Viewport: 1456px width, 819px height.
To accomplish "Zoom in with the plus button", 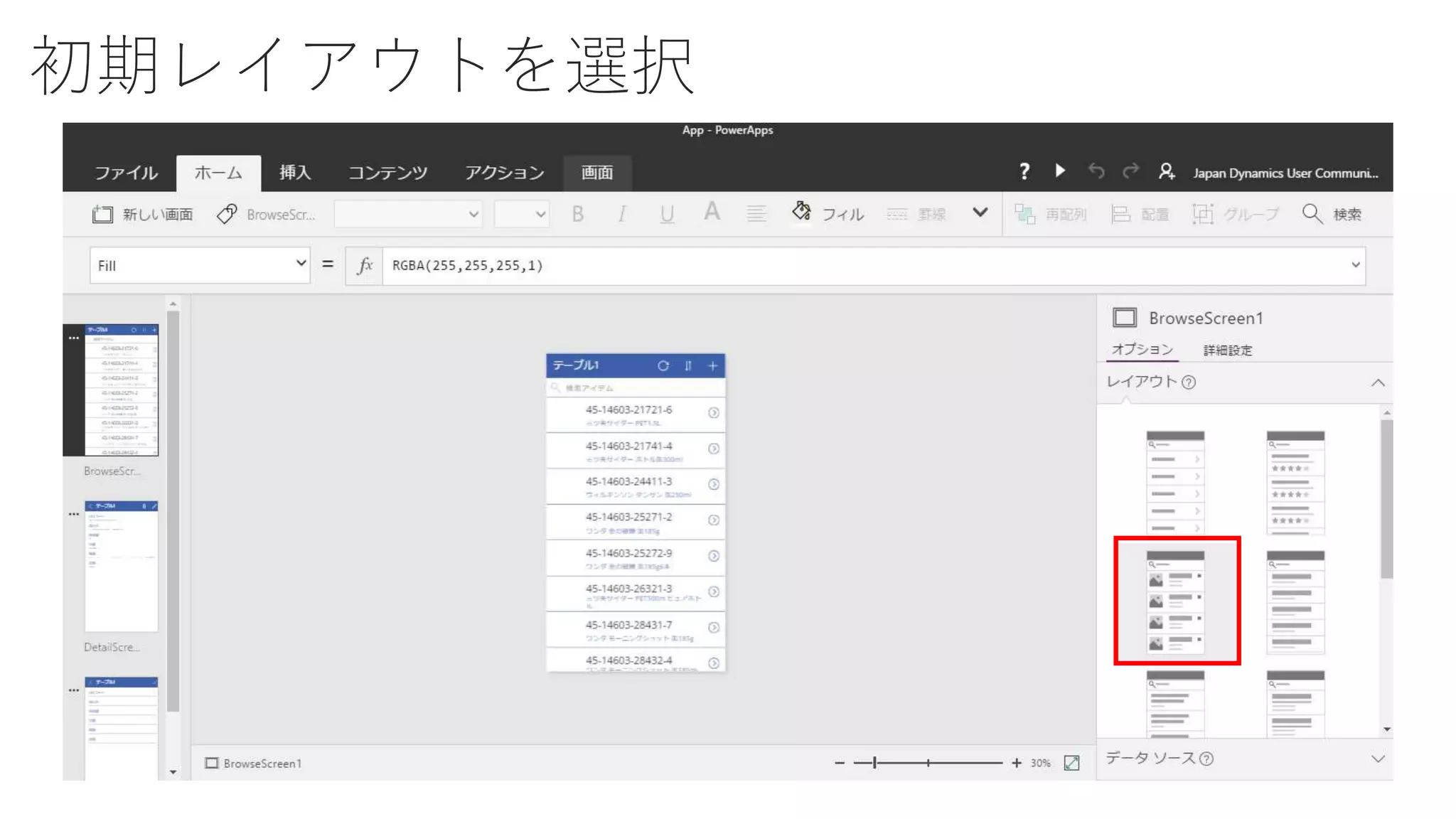I will tap(1017, 763).
